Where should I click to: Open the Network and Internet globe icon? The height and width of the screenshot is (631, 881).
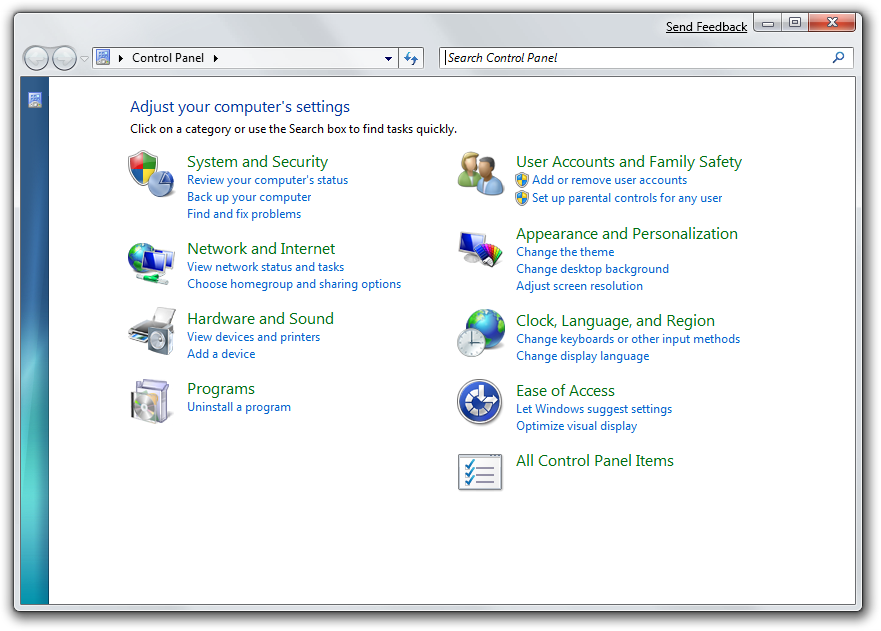click(151, 263)
